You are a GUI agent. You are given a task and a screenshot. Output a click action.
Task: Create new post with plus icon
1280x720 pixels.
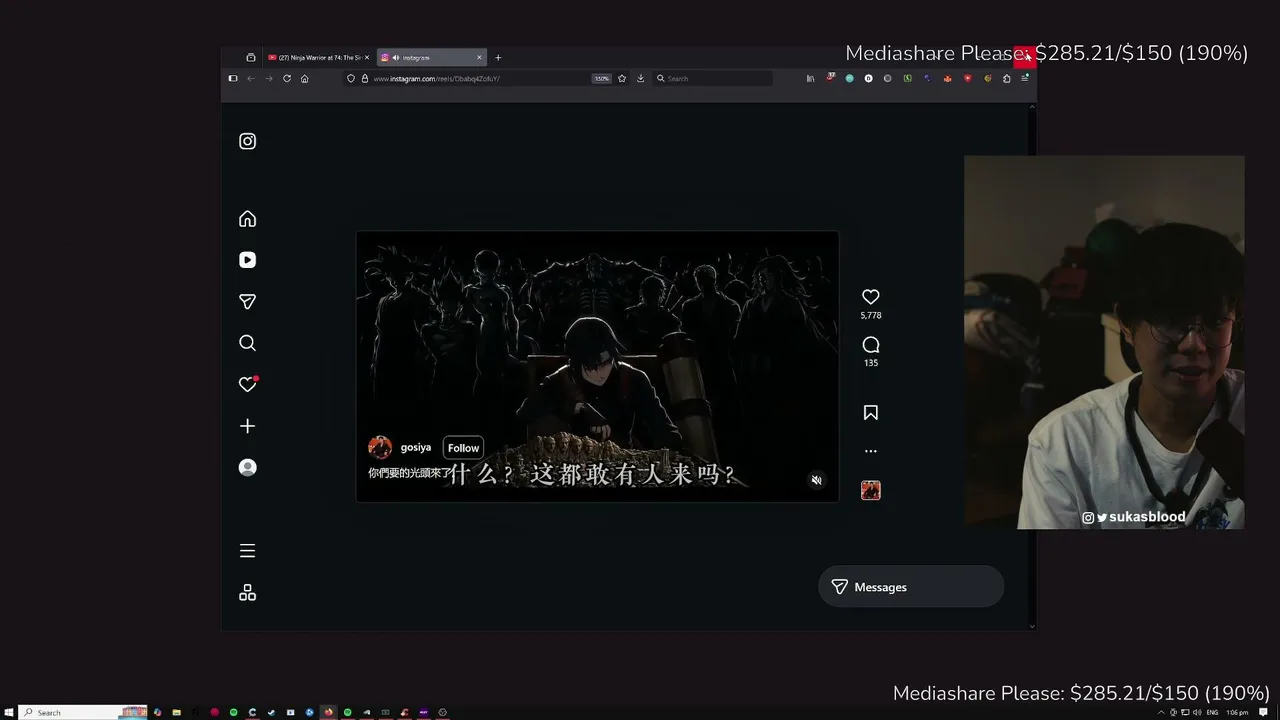[248, 426]
